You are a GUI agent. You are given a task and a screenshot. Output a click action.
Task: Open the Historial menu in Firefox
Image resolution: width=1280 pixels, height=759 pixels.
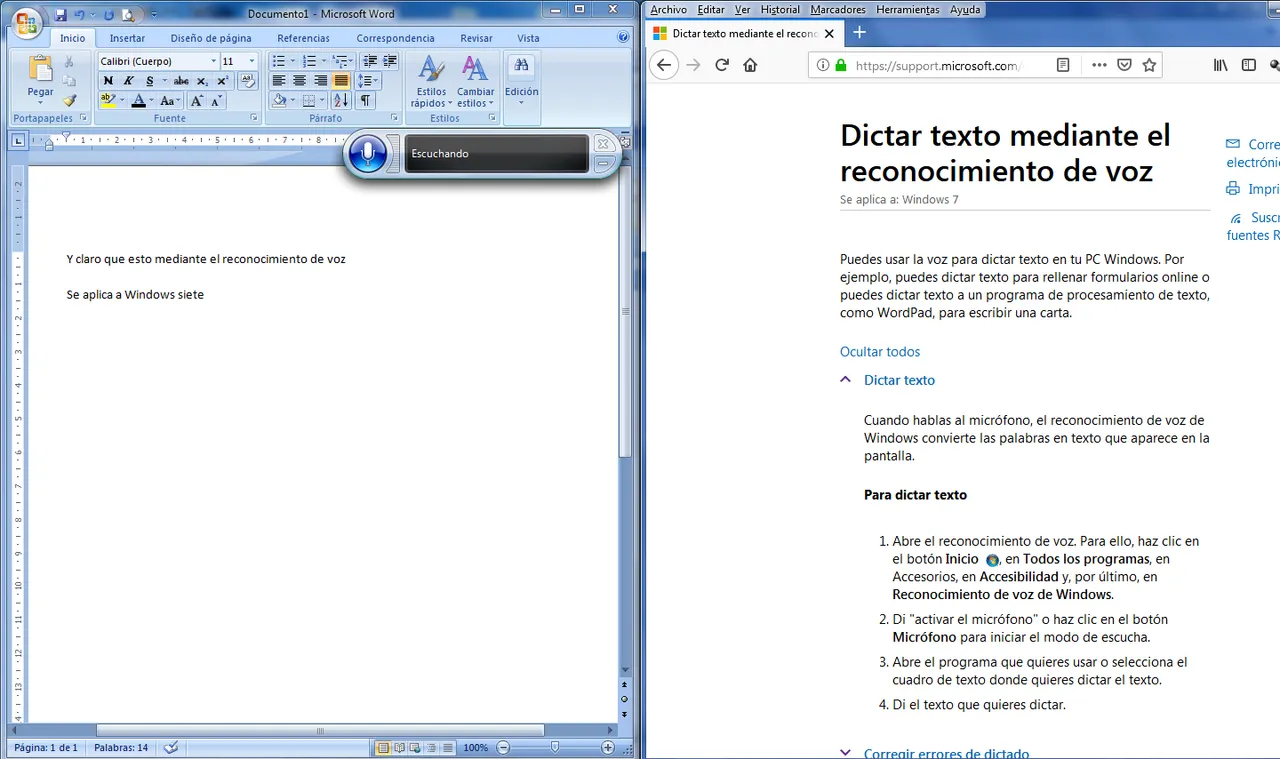[x=780, y=9]
